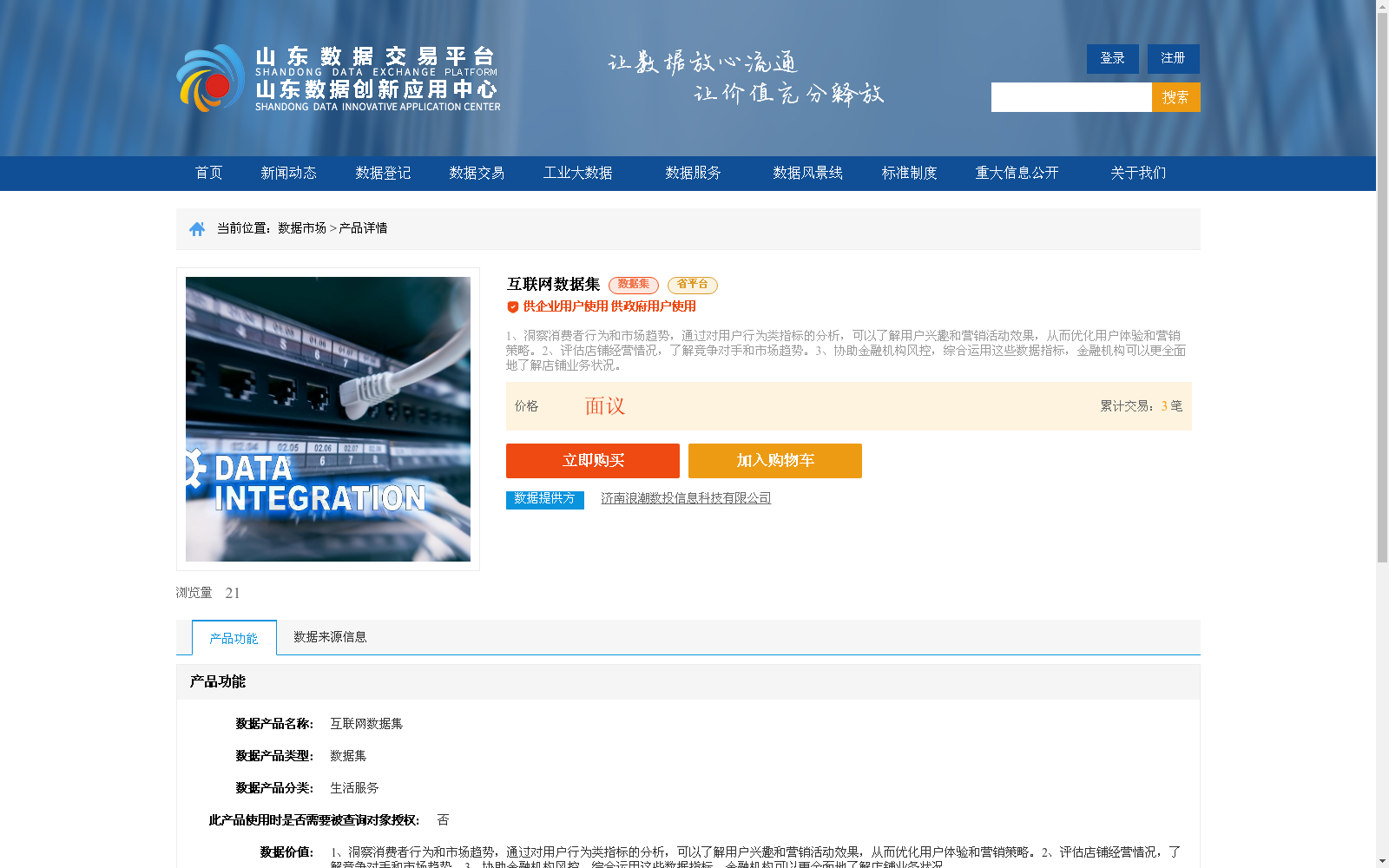1389x868 pixels.
Task: Click the 数据提供方 label
Action: (x=545, y=500)
